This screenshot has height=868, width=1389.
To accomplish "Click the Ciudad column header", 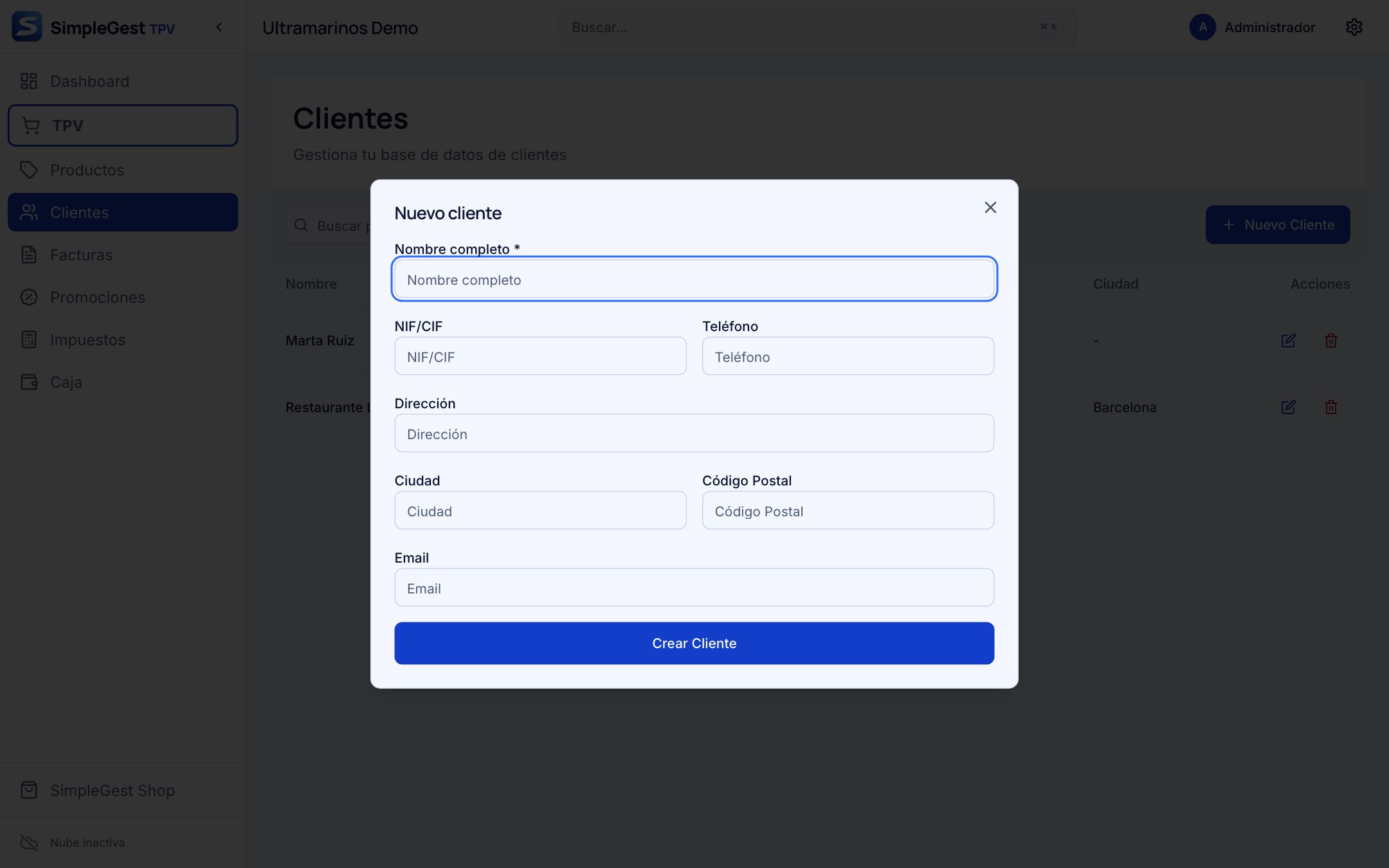I will tap(1116, 284).
